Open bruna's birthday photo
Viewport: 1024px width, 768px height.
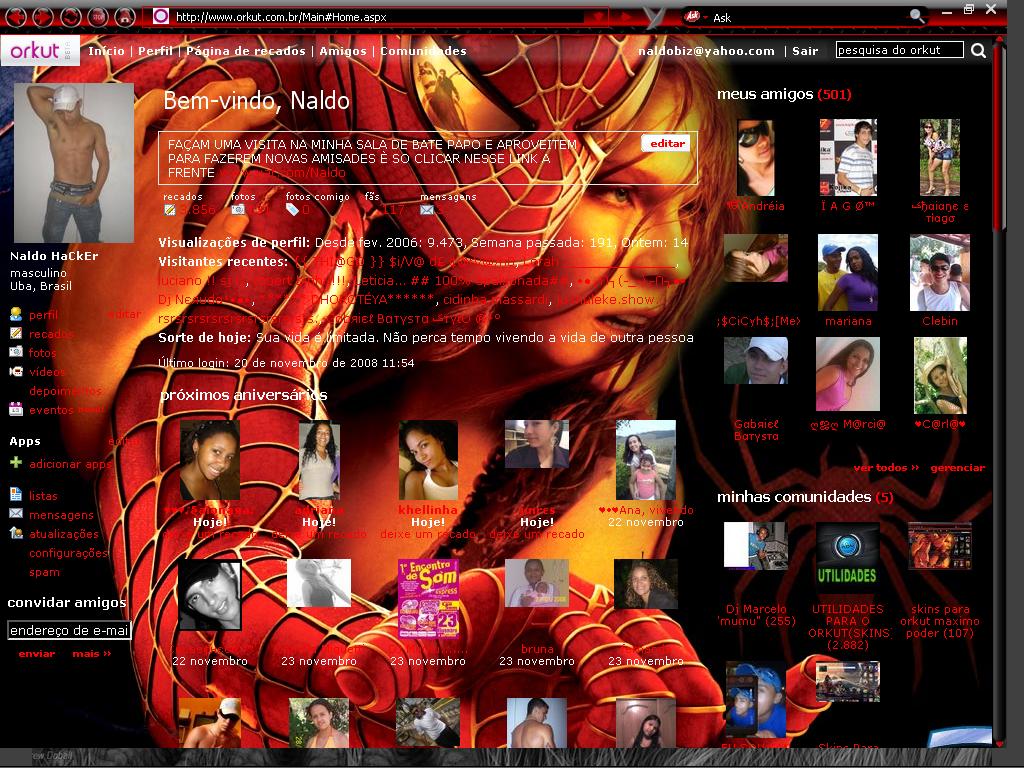[537, 583]
